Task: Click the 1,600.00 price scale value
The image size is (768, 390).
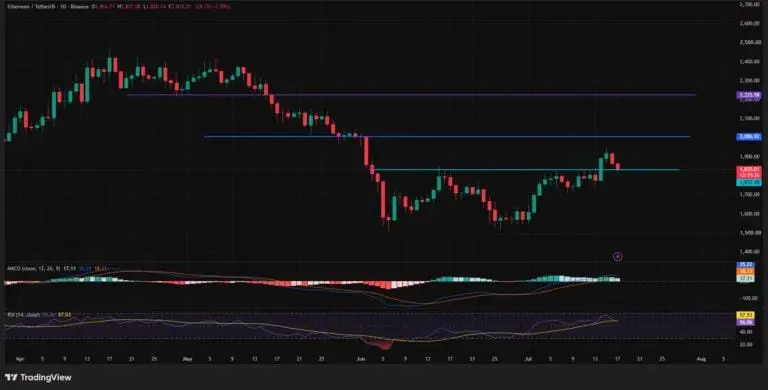Action: pos(750,214)
